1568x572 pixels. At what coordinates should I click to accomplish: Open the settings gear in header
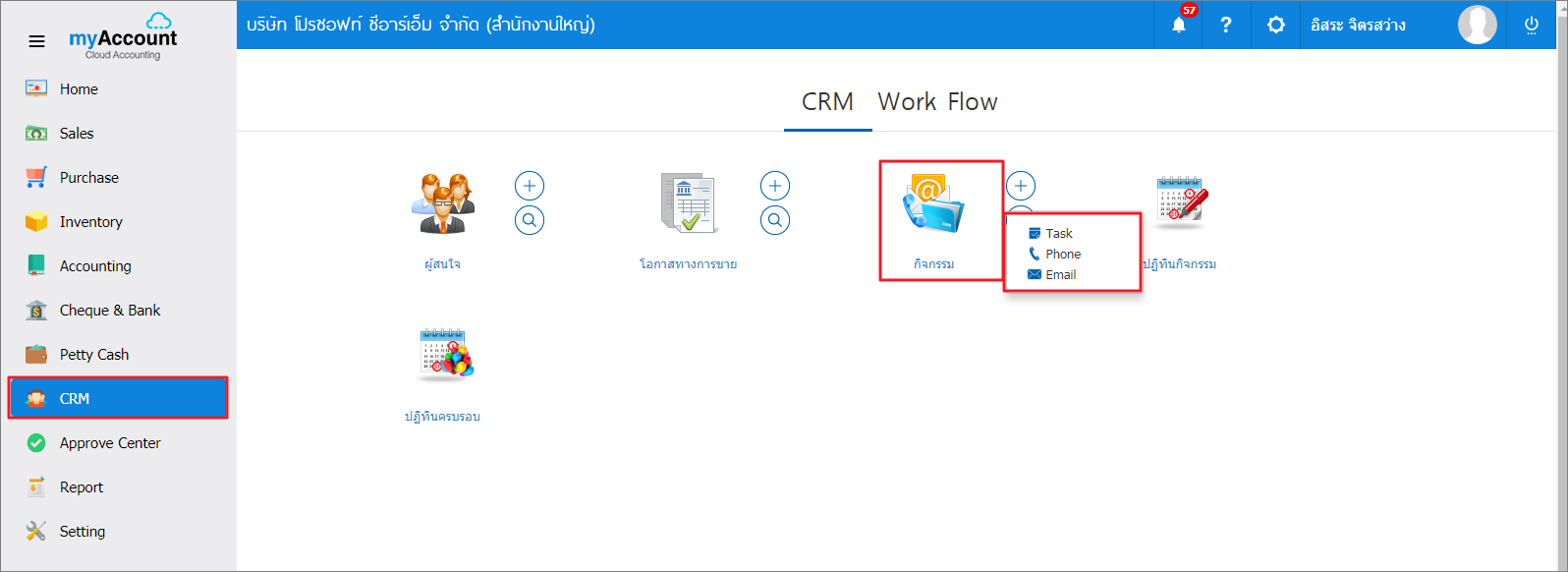(x=1275, y=25)
